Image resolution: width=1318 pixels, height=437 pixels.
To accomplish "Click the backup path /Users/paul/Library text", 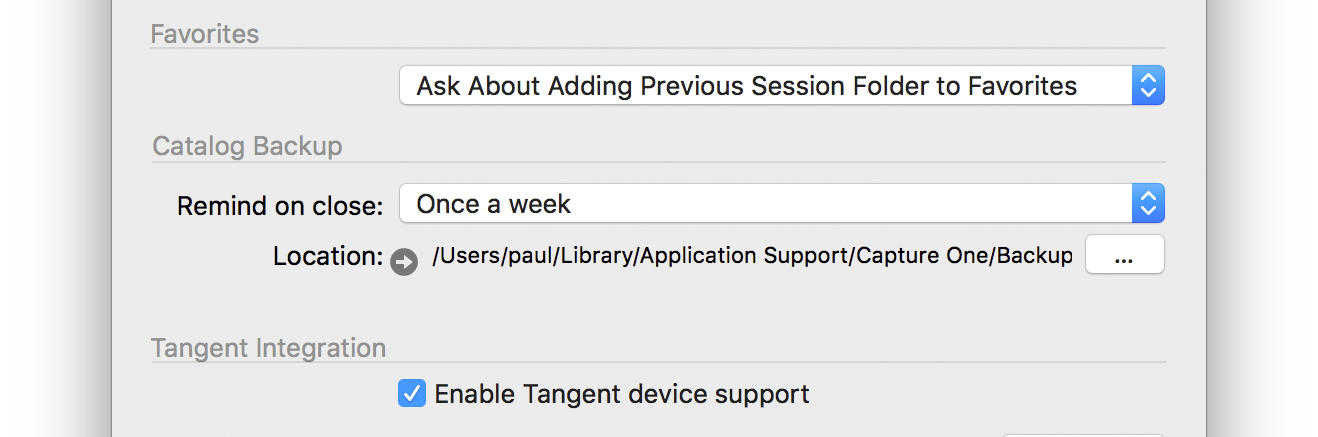I will coord(534,256).
